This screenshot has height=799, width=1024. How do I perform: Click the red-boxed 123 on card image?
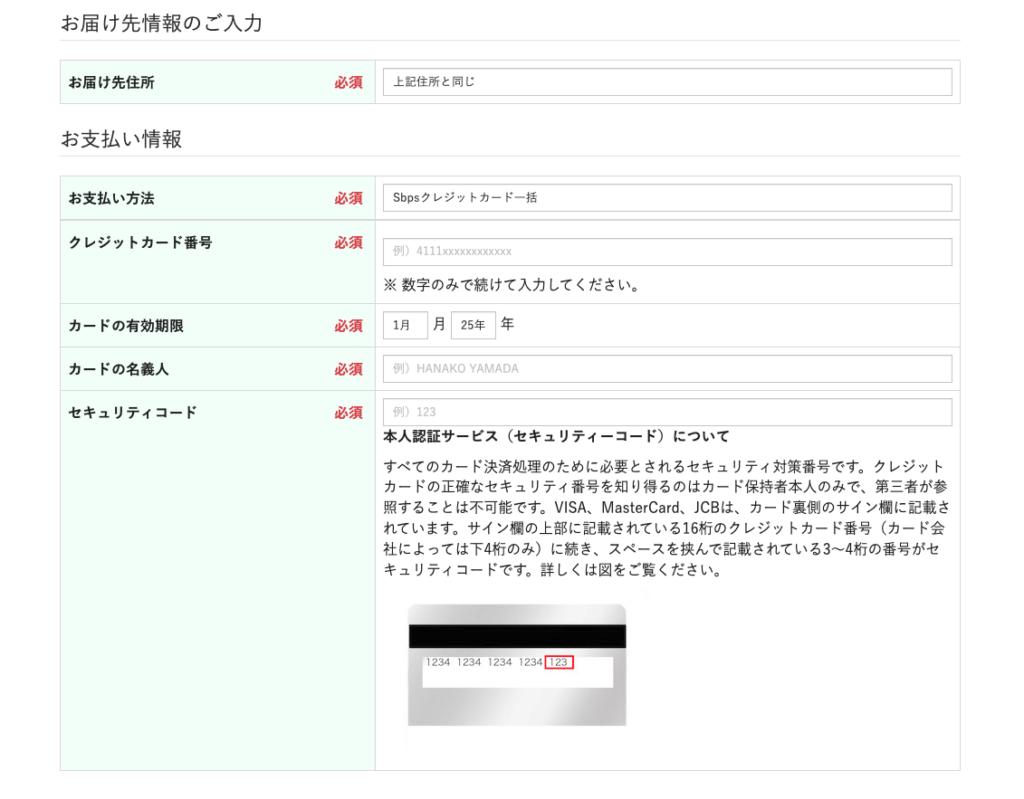point(559,662)
